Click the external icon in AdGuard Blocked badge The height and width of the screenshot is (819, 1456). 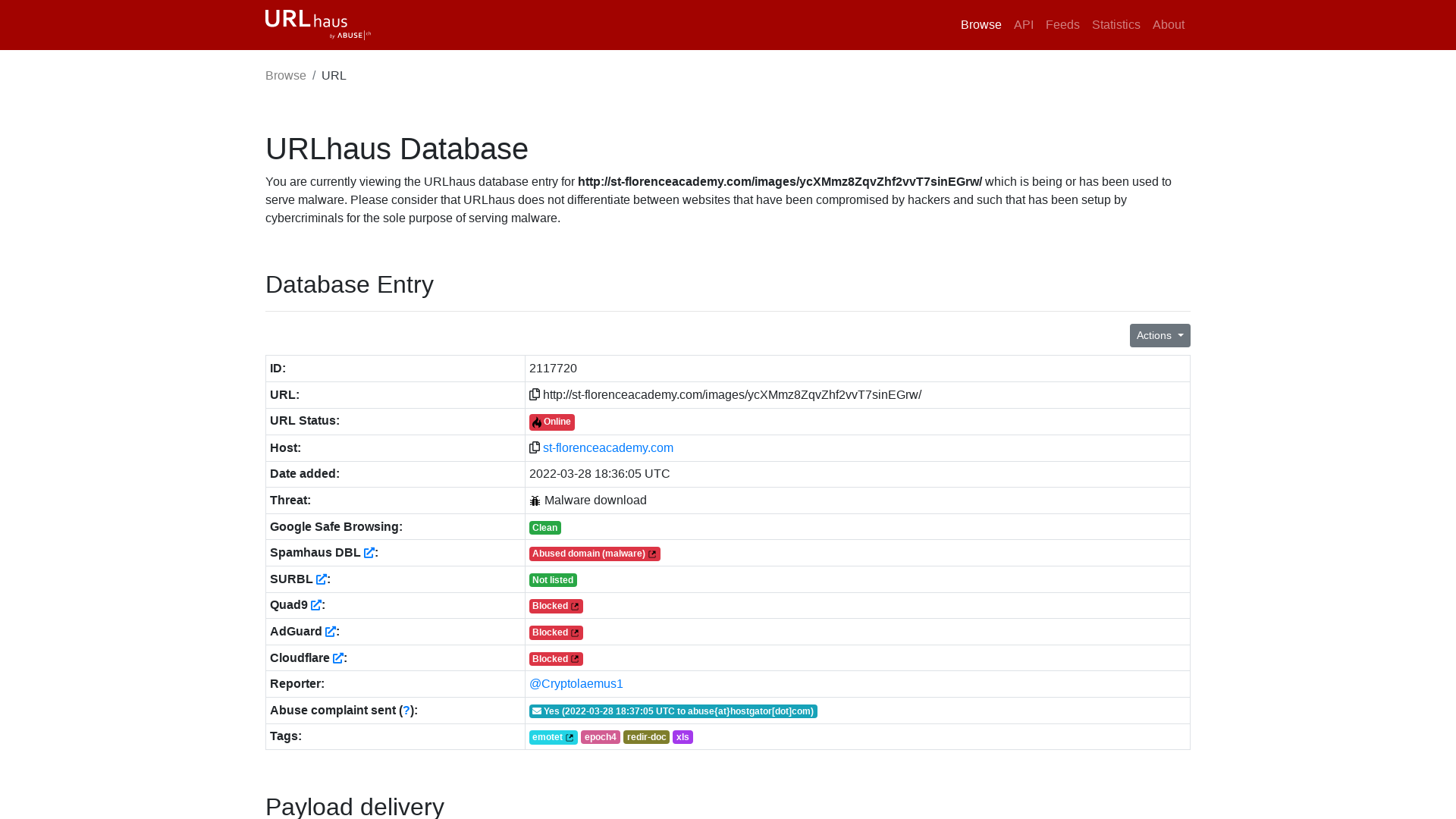point(575,633)
